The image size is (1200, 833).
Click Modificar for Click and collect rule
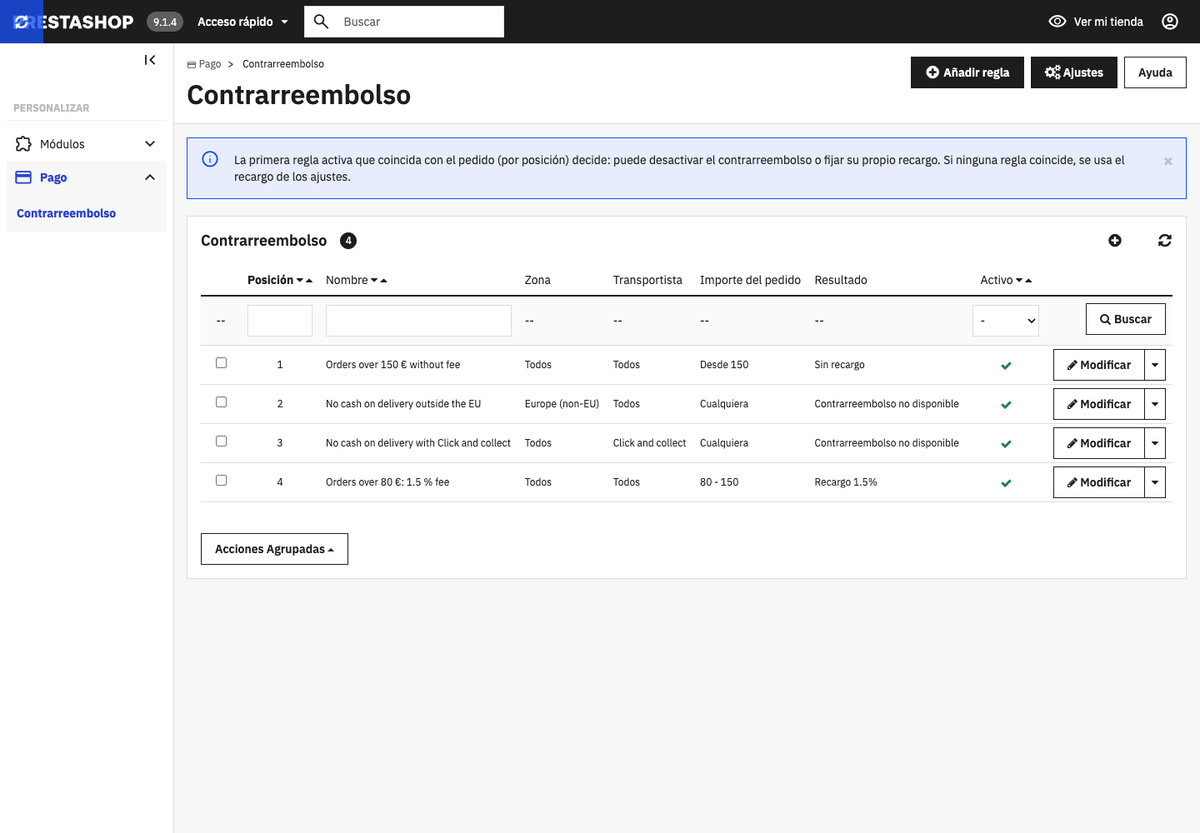coord(1099,443)
